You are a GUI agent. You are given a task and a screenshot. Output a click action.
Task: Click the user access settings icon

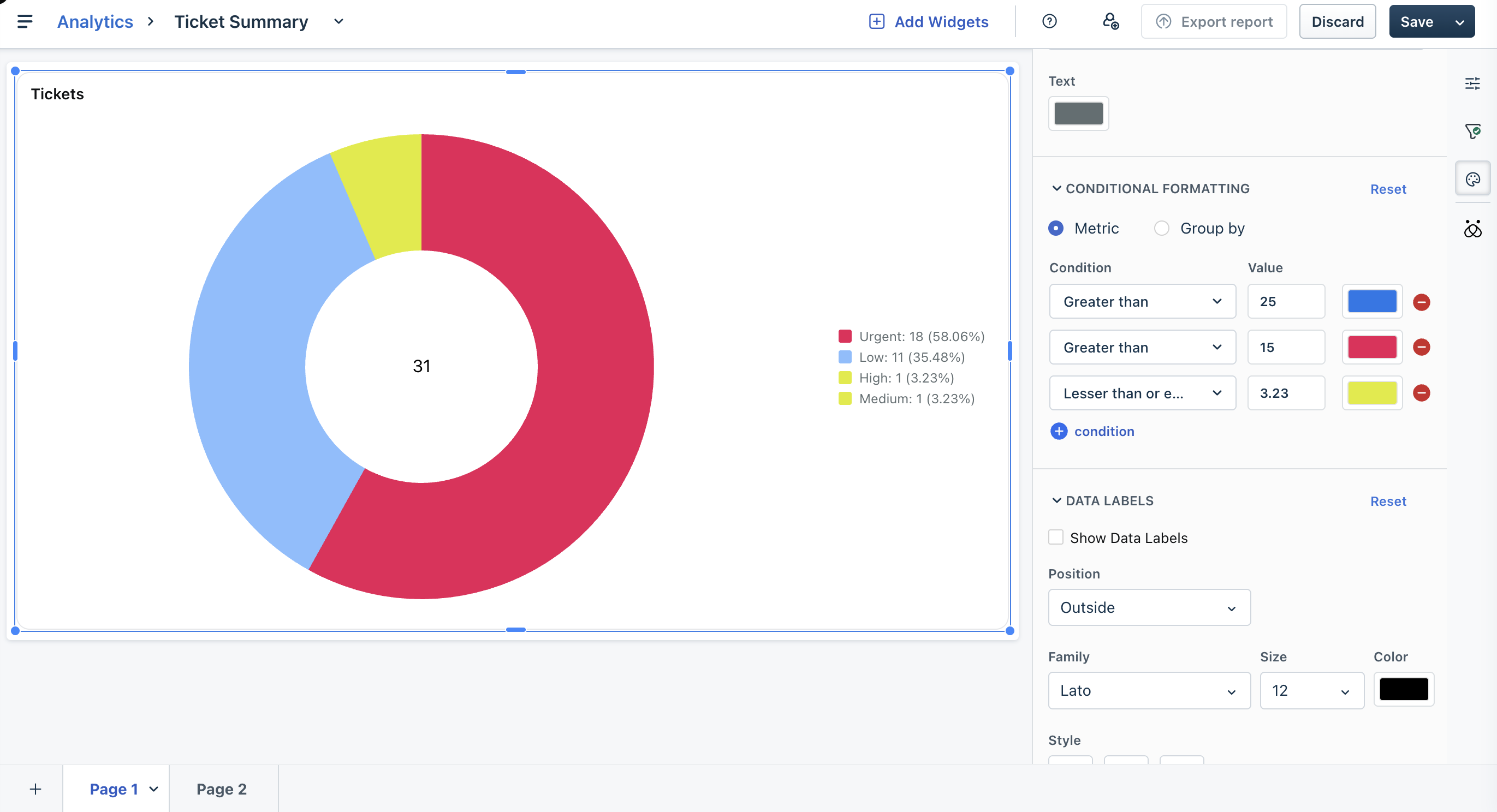tap(1110, 21)
